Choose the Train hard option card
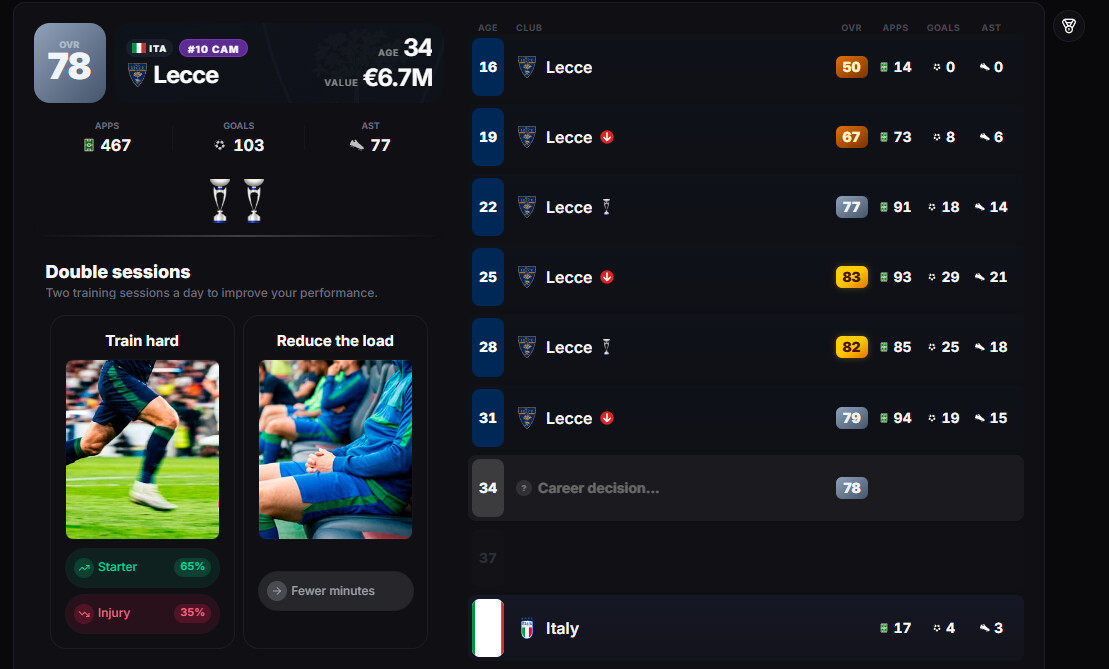This screenshot has width=1109, height=669. click(x=142, y=482)
